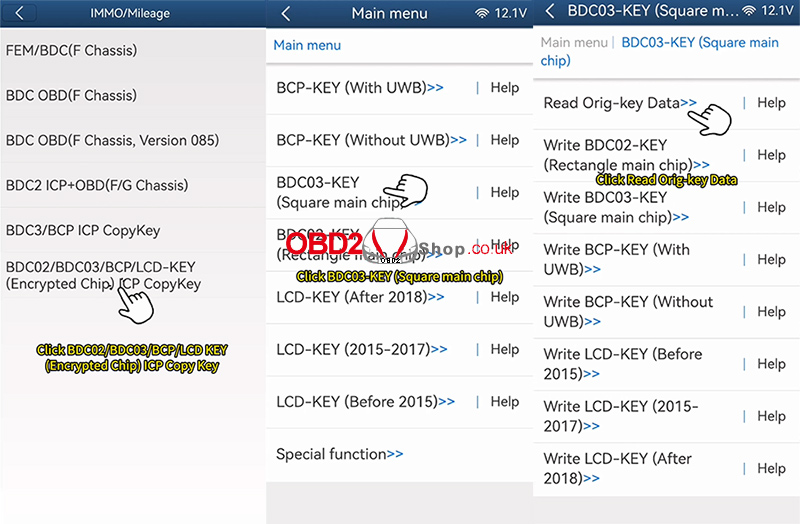The height and width of the screenshot is (524, 800).
Task: Select Write BDC03-KEY (Square main chip)
Action: [616, 207]
